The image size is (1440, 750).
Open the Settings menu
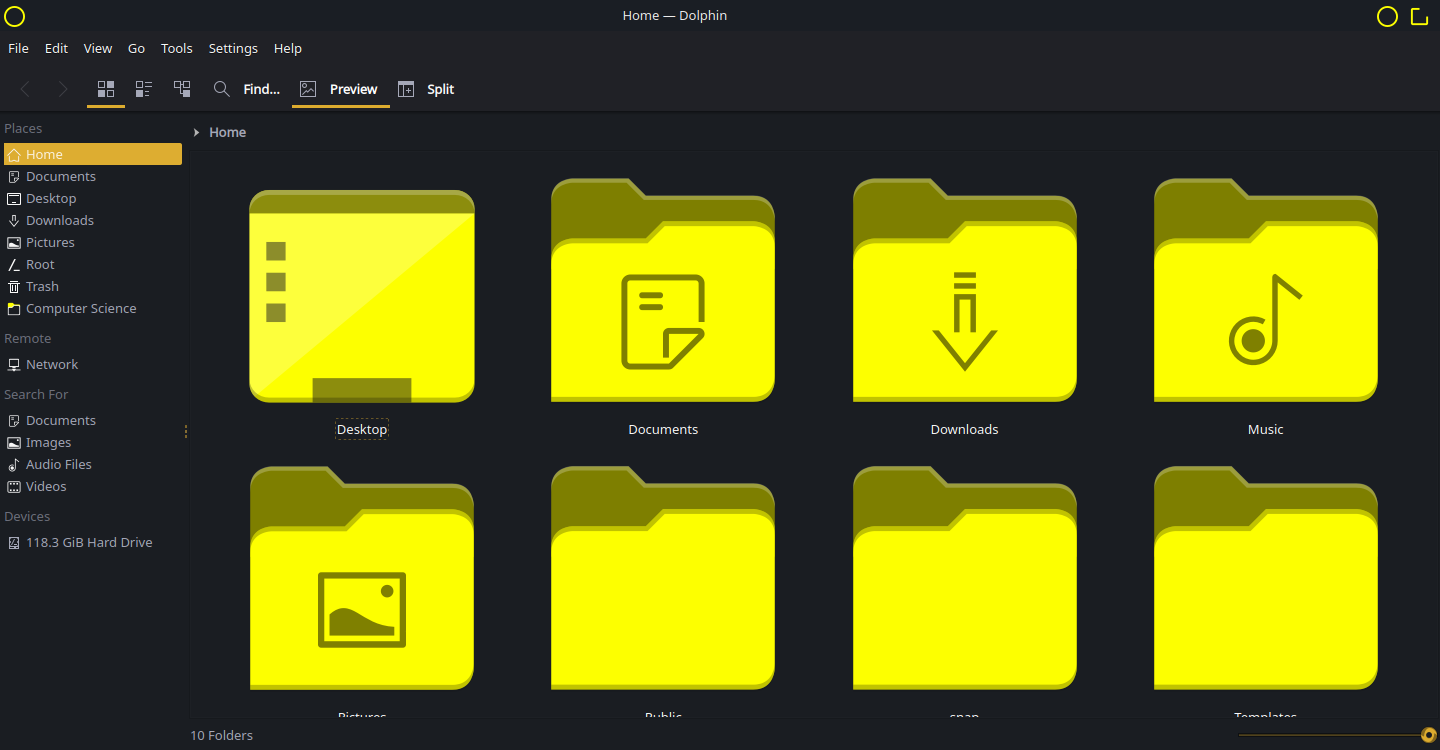click(233, 48)
